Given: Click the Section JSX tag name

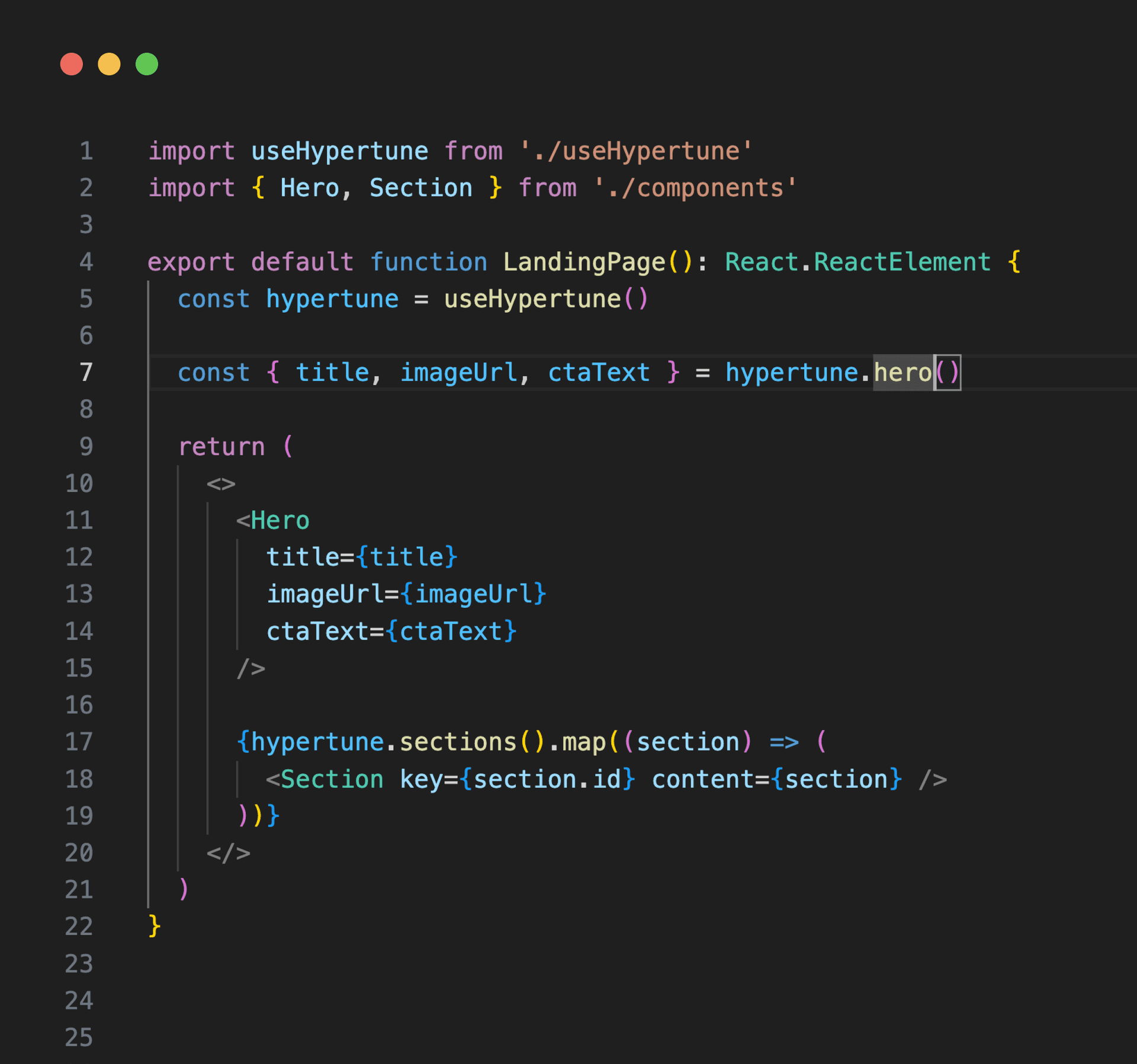Looking at the screenshot, I should (332, 779).
